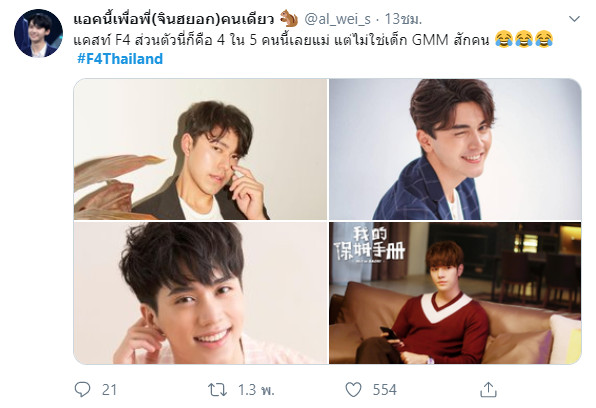Viewport: 596px width, 408px height.
Task: Click the tweet body text mentioning GMM
Action: 281,39
